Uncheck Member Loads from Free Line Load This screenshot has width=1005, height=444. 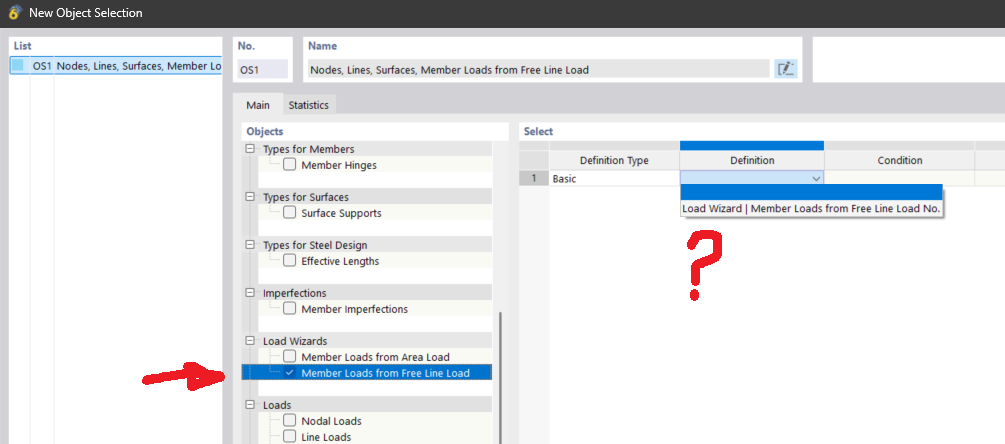click(290, 373)
